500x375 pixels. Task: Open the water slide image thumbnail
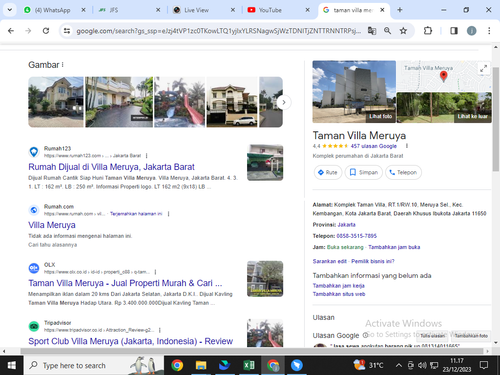tap(180, 102)
